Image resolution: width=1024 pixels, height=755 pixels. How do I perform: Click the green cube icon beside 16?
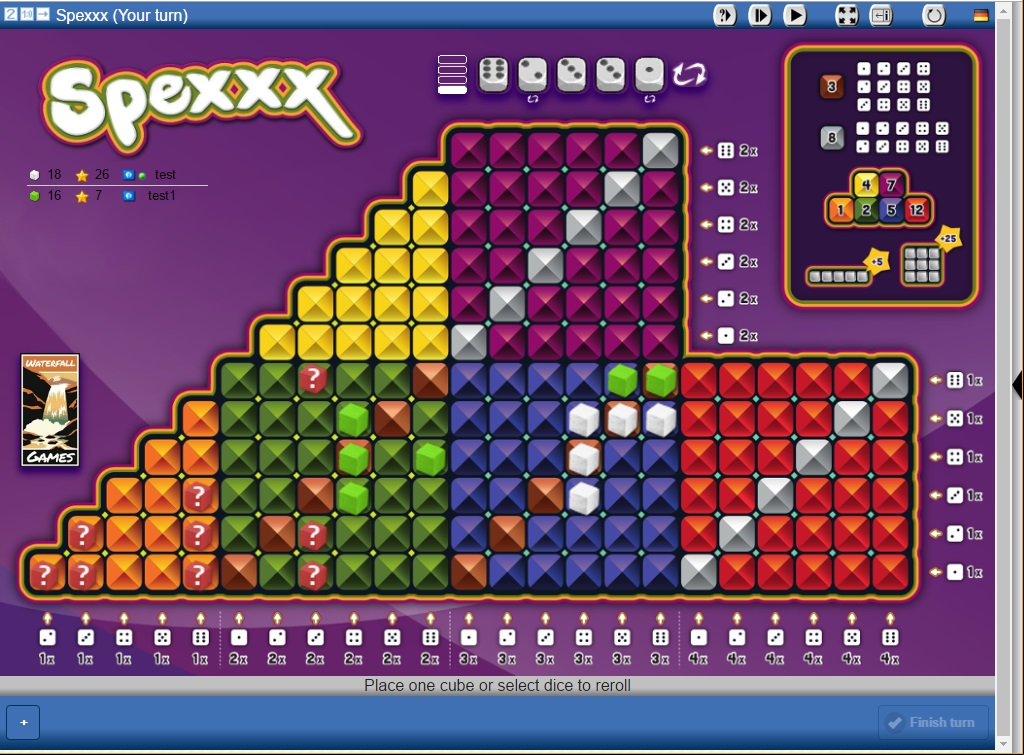(x=35, y=195)
